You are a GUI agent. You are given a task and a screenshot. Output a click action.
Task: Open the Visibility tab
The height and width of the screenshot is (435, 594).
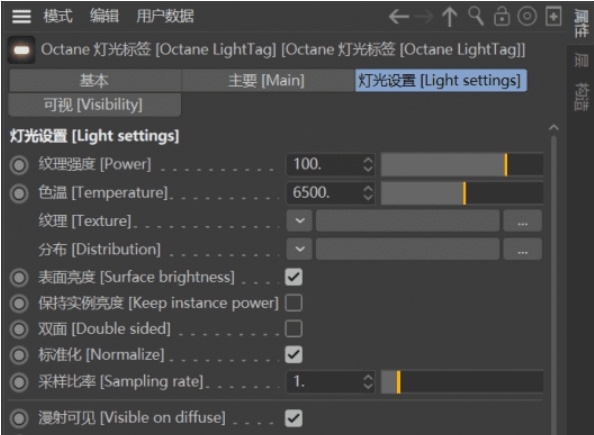pyautogui.click(x=94, y=105)
